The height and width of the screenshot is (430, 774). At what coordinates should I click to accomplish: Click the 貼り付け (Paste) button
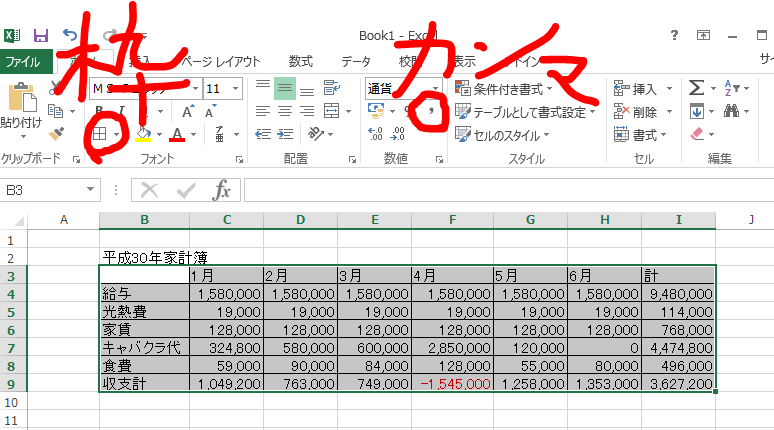coord(20,110)
